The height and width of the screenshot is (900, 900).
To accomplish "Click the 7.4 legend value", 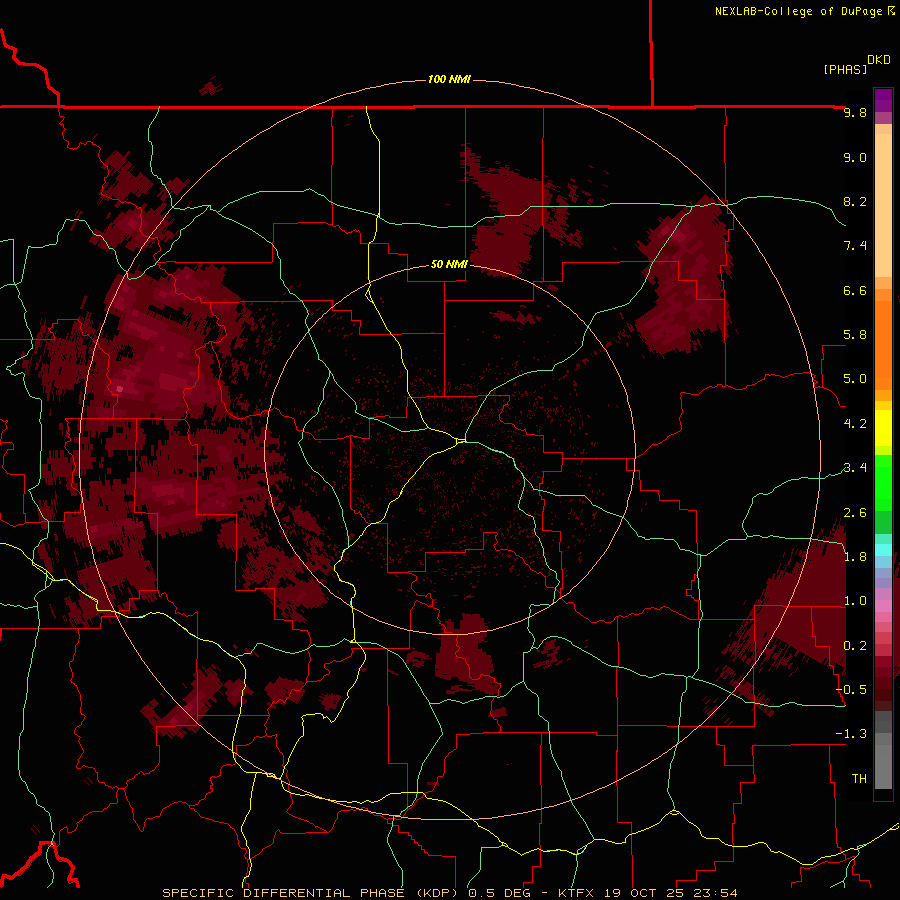I will [855, 246].
